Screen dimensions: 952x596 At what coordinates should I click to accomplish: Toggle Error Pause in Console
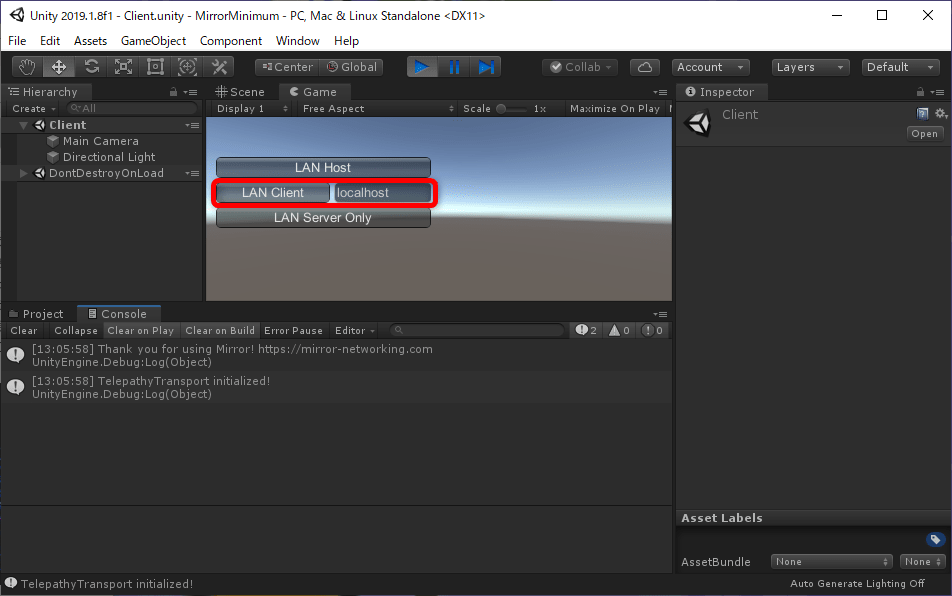(293, 330)
